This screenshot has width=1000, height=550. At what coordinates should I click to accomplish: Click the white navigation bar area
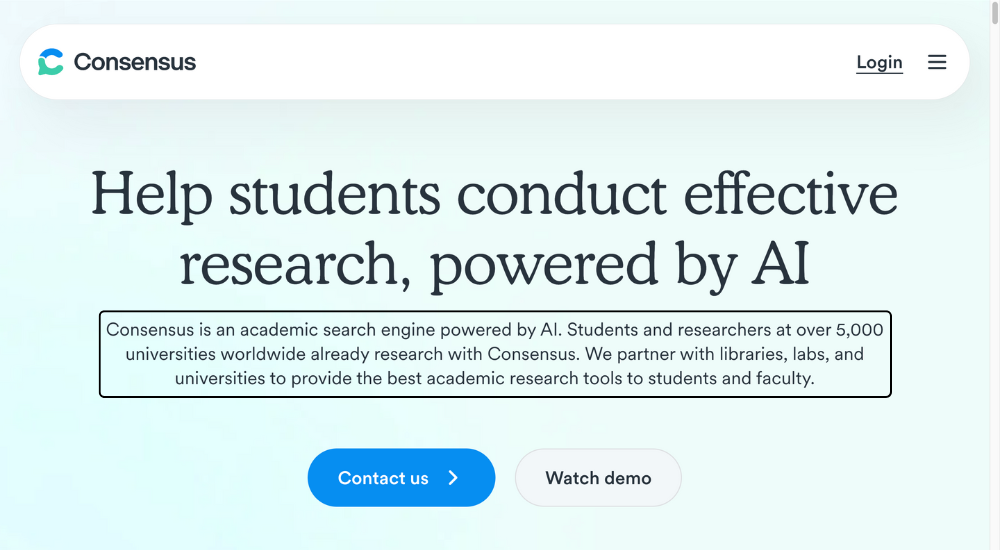click(494, 62)
